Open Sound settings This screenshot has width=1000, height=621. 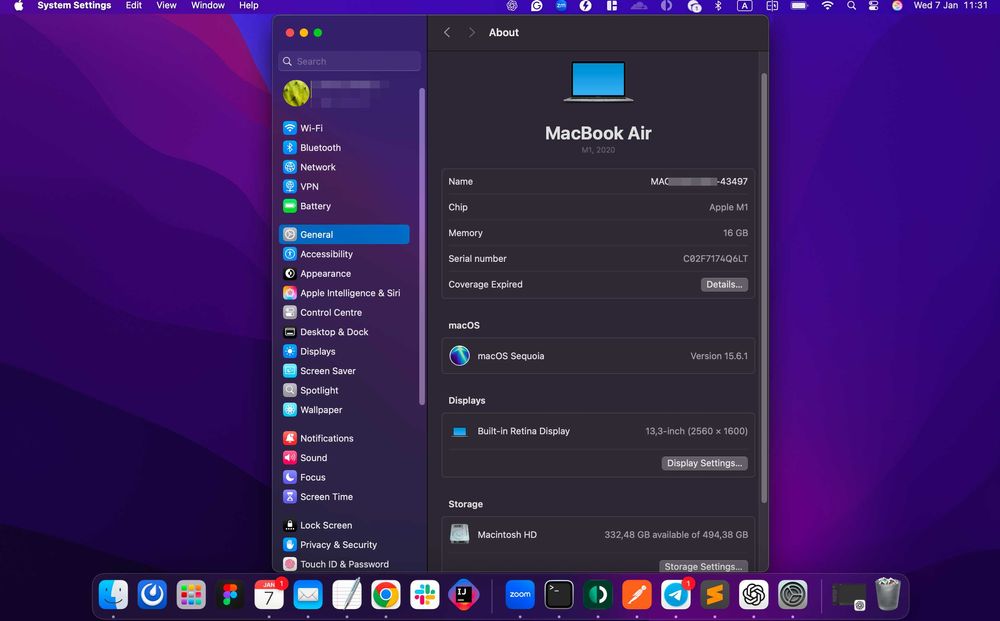[344, 458]
